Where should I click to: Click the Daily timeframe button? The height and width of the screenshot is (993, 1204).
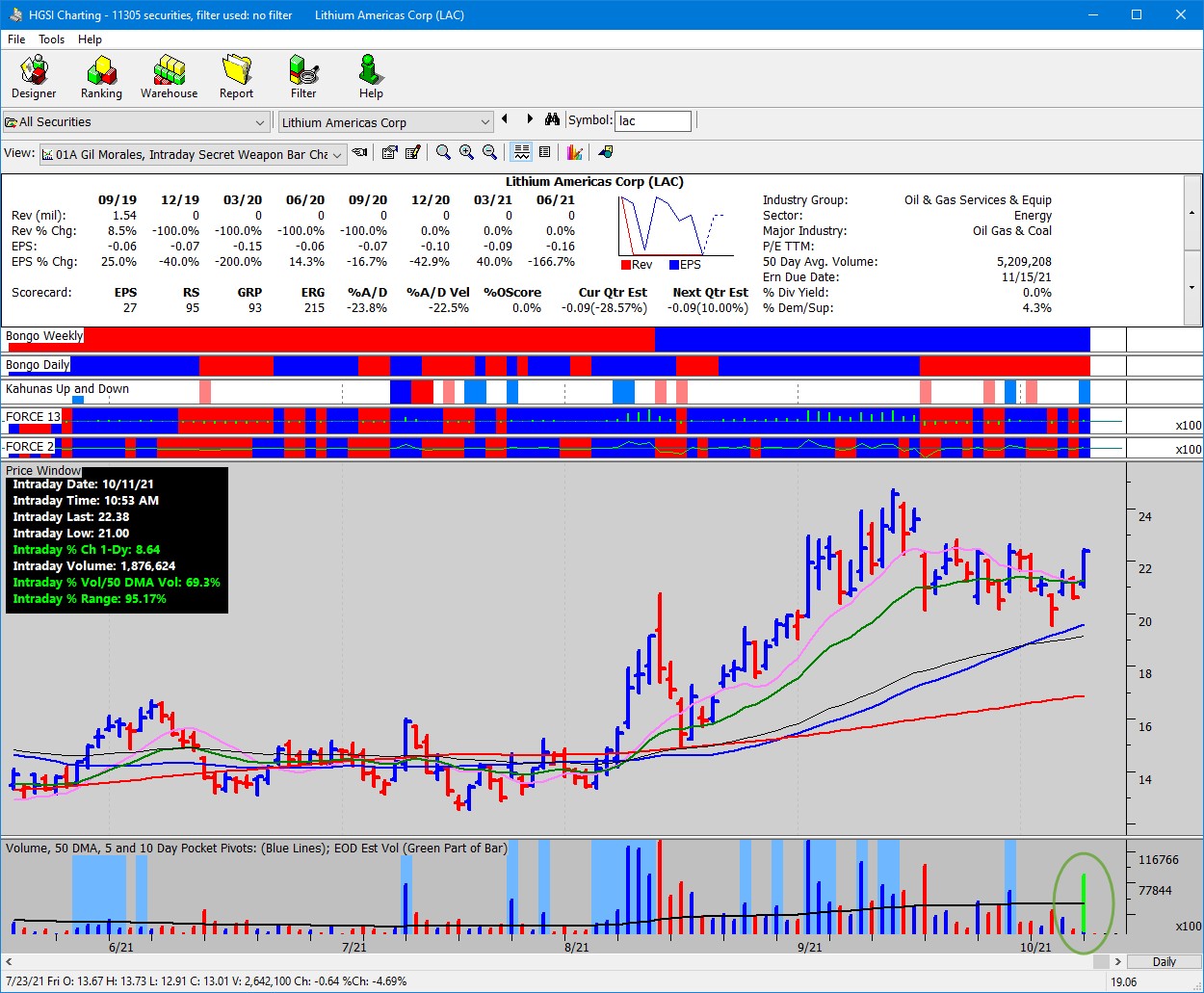(1165, 961)
